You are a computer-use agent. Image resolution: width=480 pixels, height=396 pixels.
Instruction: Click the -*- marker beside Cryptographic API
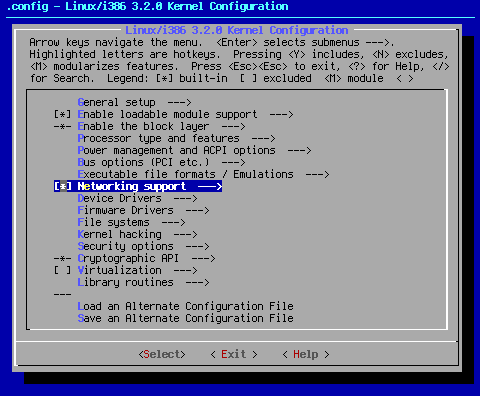pyautogui.click(x=62, y=258)
